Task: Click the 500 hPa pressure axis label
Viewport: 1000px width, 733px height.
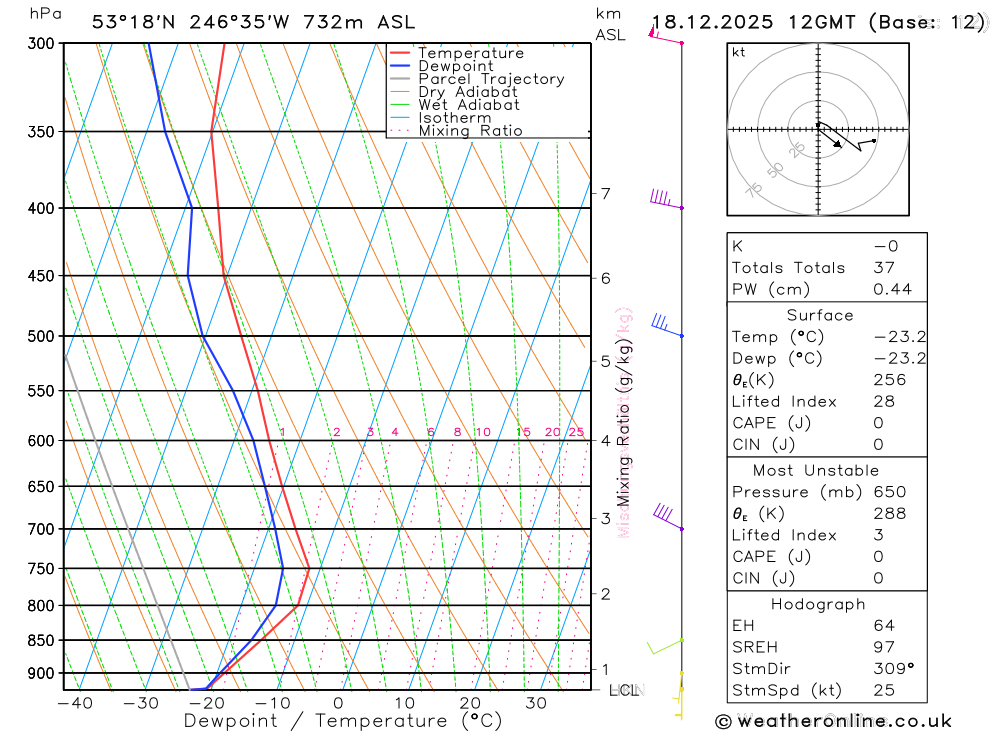Action: [41, 336]
